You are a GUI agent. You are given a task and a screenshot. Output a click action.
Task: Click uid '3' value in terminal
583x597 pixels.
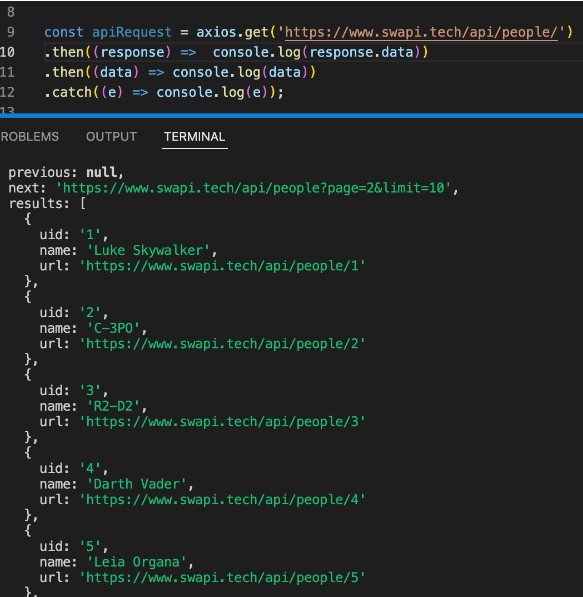click(90, 391)
